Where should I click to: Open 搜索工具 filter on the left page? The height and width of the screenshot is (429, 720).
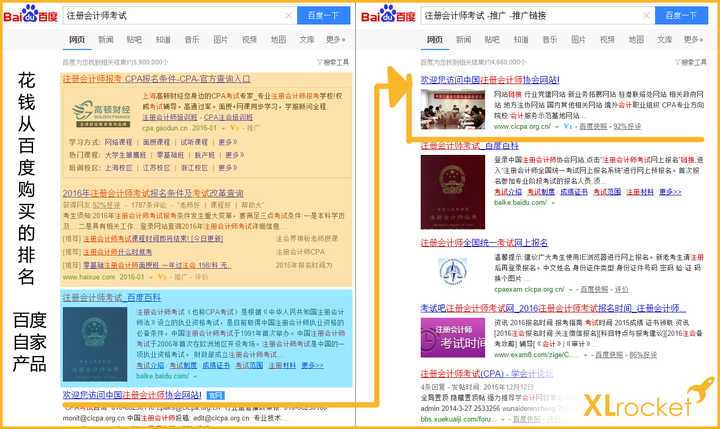point(333,62)
